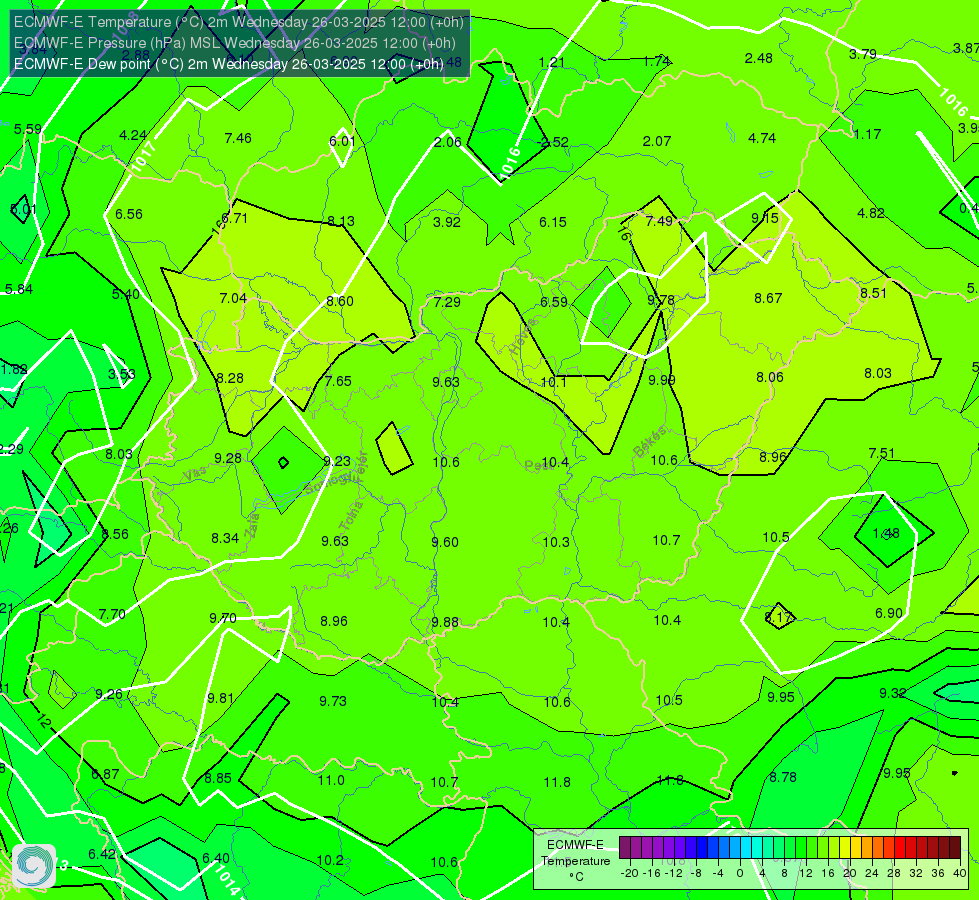
Task: Click the Tolna county label
Action: pos(351,516)
